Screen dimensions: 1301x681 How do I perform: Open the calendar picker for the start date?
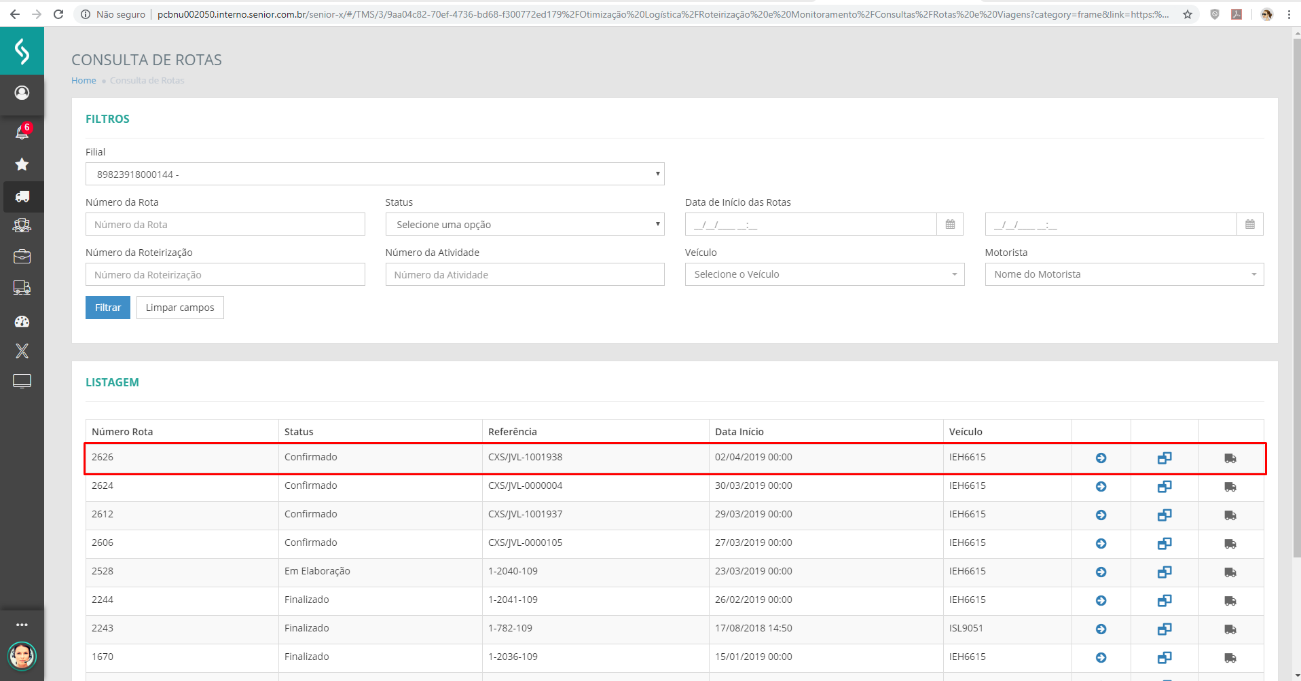pyautogui.click(x=950, y=225)
